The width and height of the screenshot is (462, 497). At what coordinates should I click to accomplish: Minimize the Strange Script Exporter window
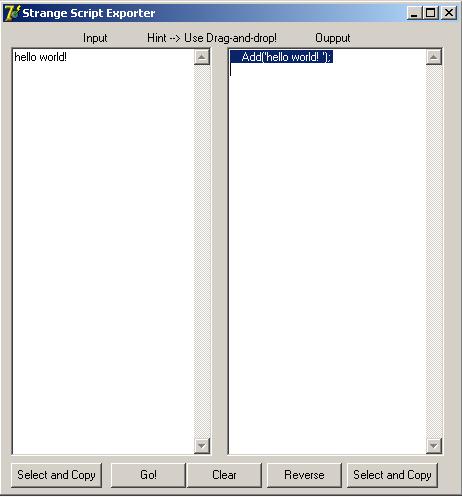[414, 13]
